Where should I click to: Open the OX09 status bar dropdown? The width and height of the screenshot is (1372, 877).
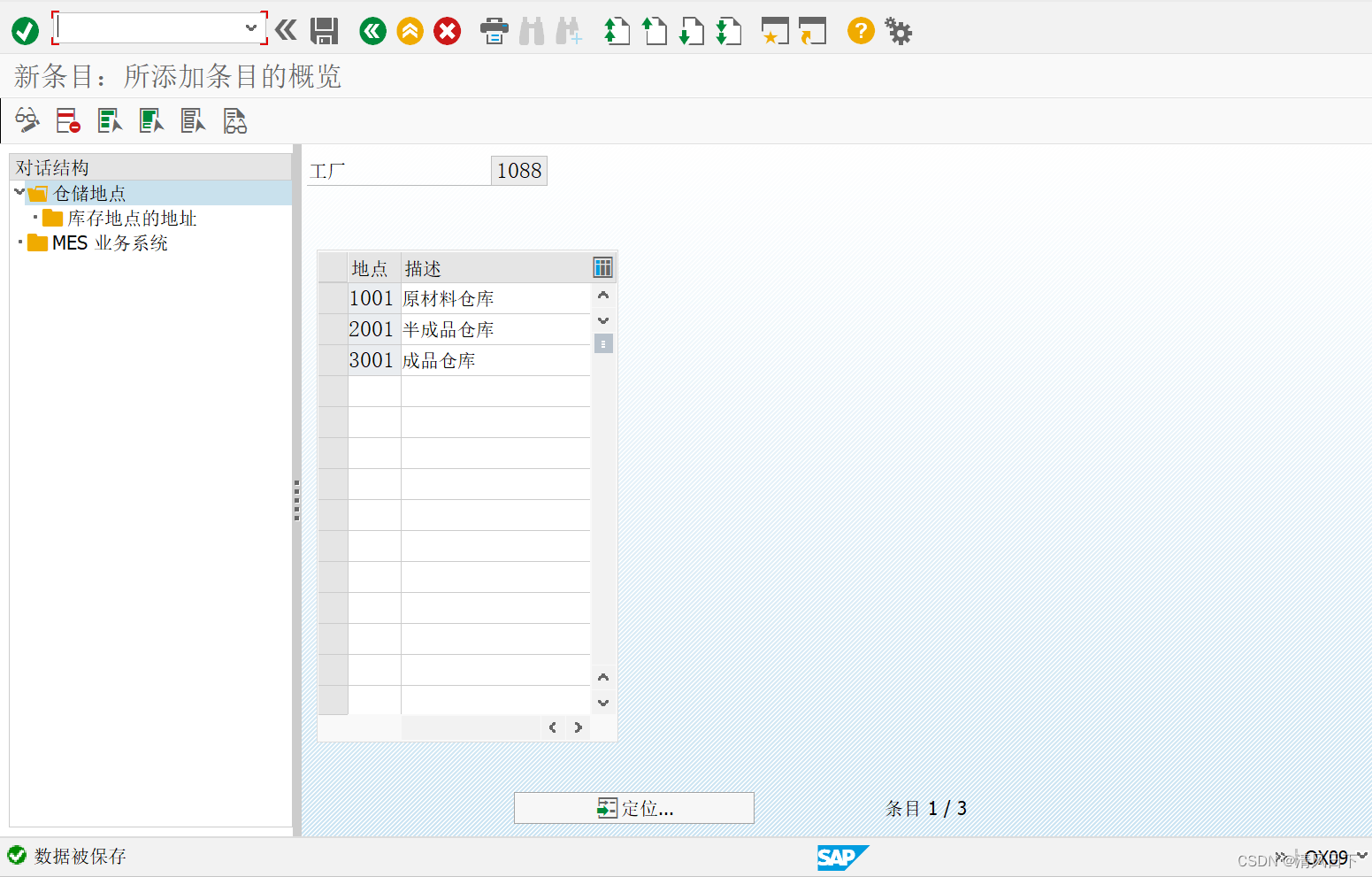click(x=1361, y=856)
